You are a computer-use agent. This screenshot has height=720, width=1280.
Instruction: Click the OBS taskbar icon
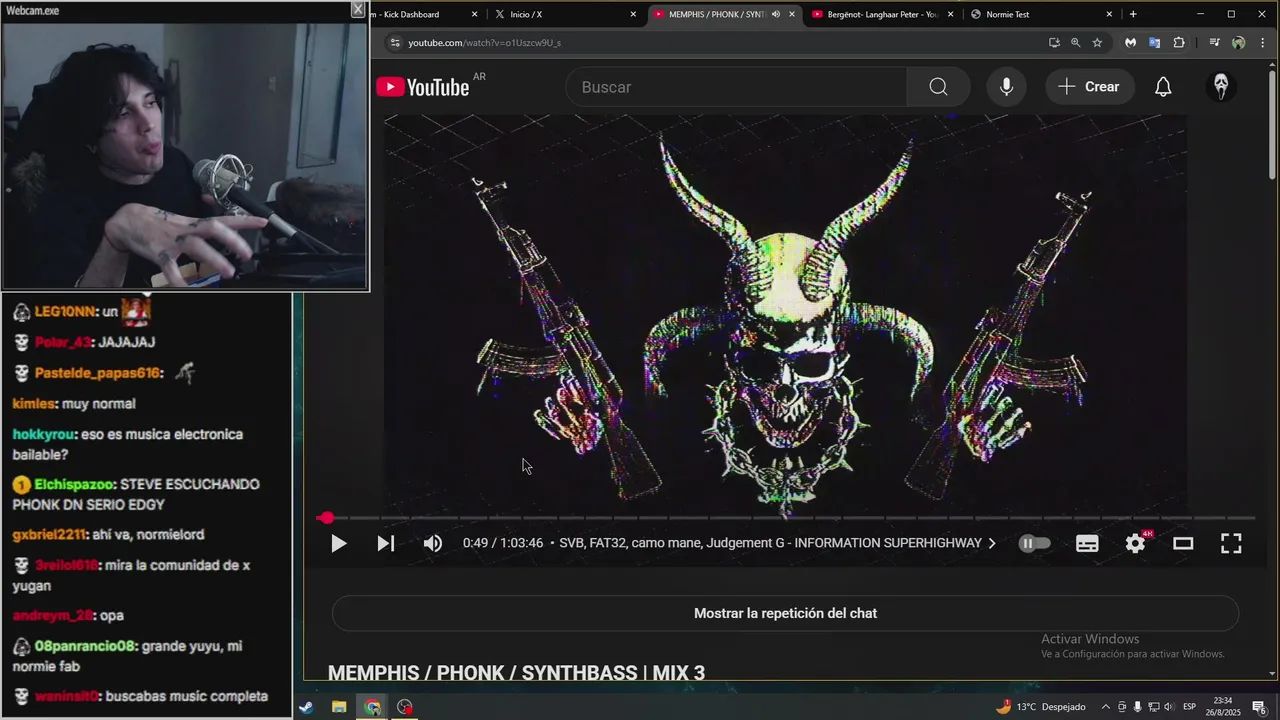(x=405, y=707)
